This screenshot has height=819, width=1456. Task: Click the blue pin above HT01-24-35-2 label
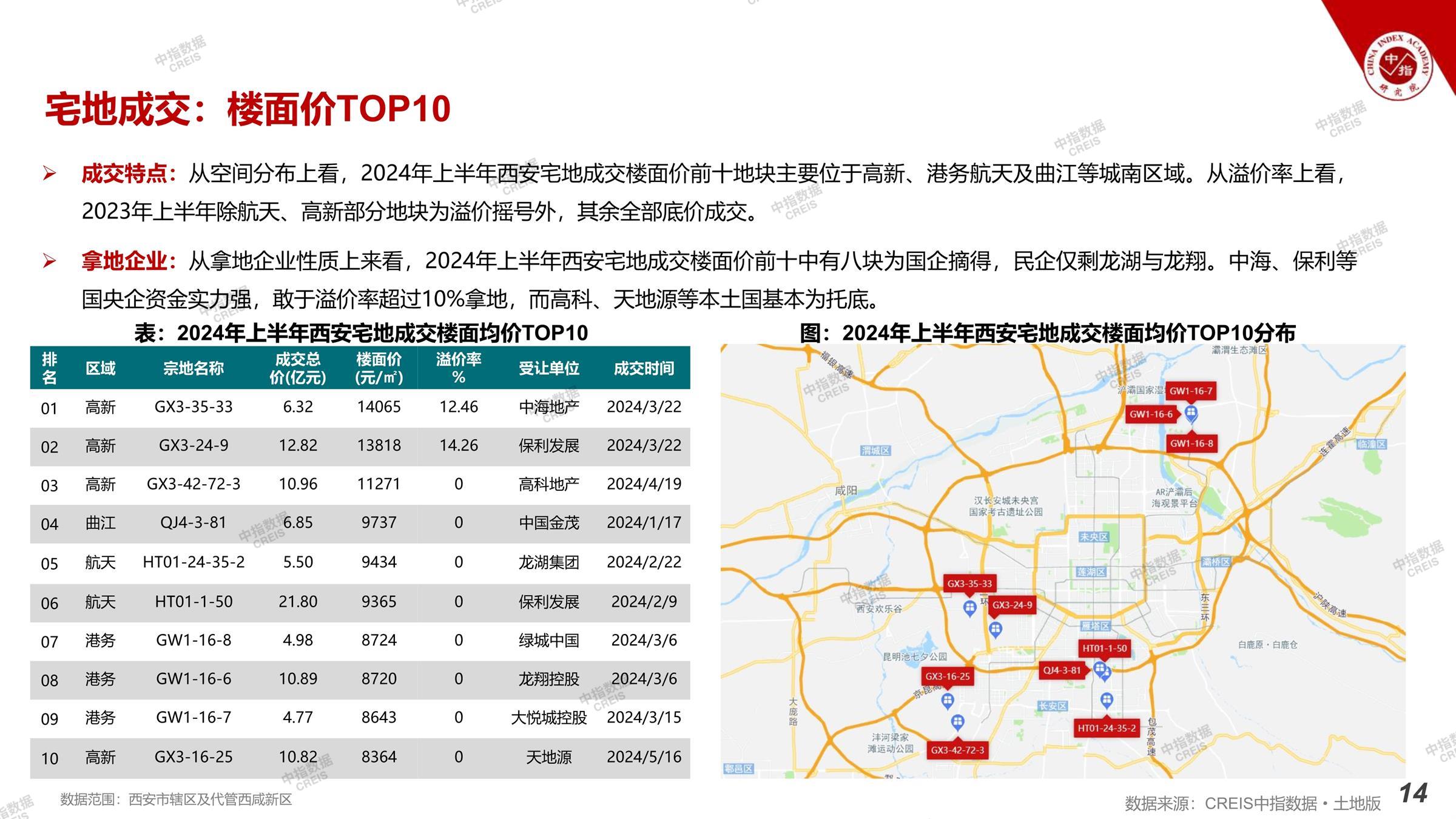tap(1107, 701)
